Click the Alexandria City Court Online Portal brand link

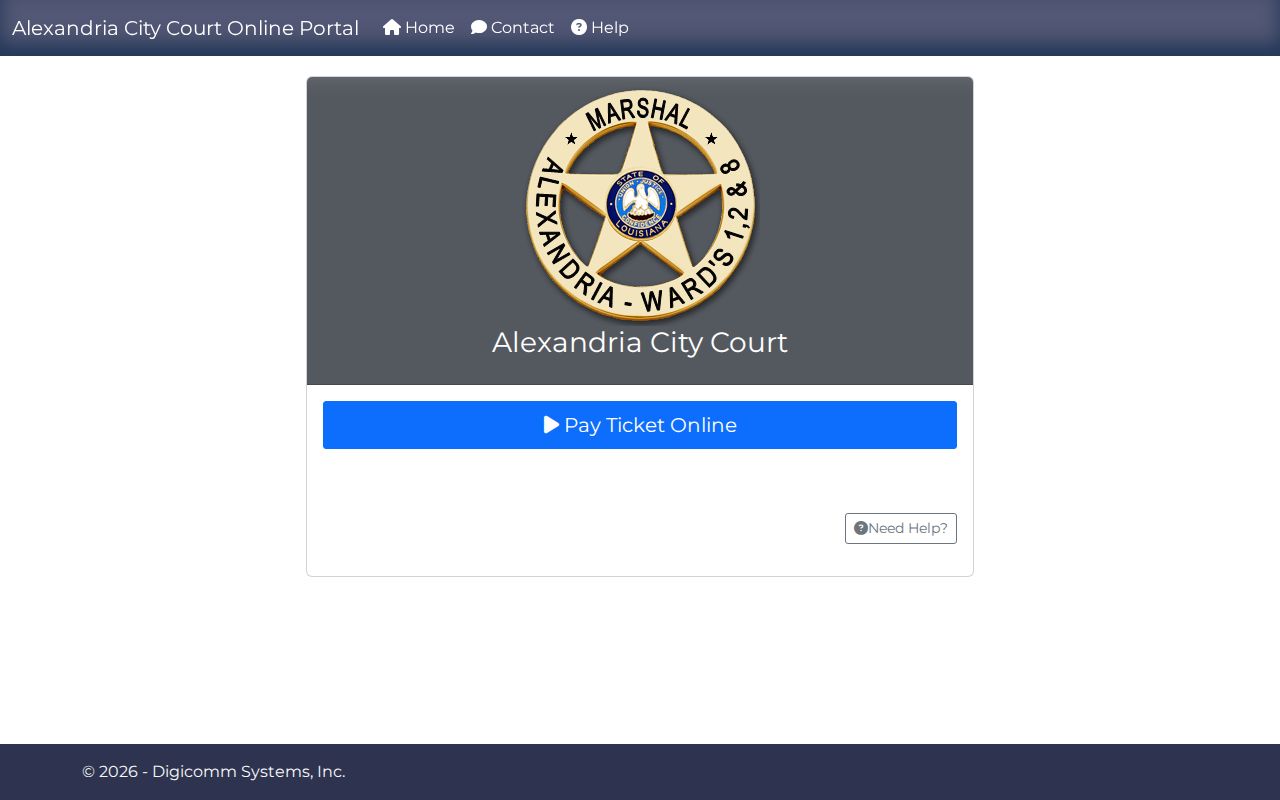point(186,28)
